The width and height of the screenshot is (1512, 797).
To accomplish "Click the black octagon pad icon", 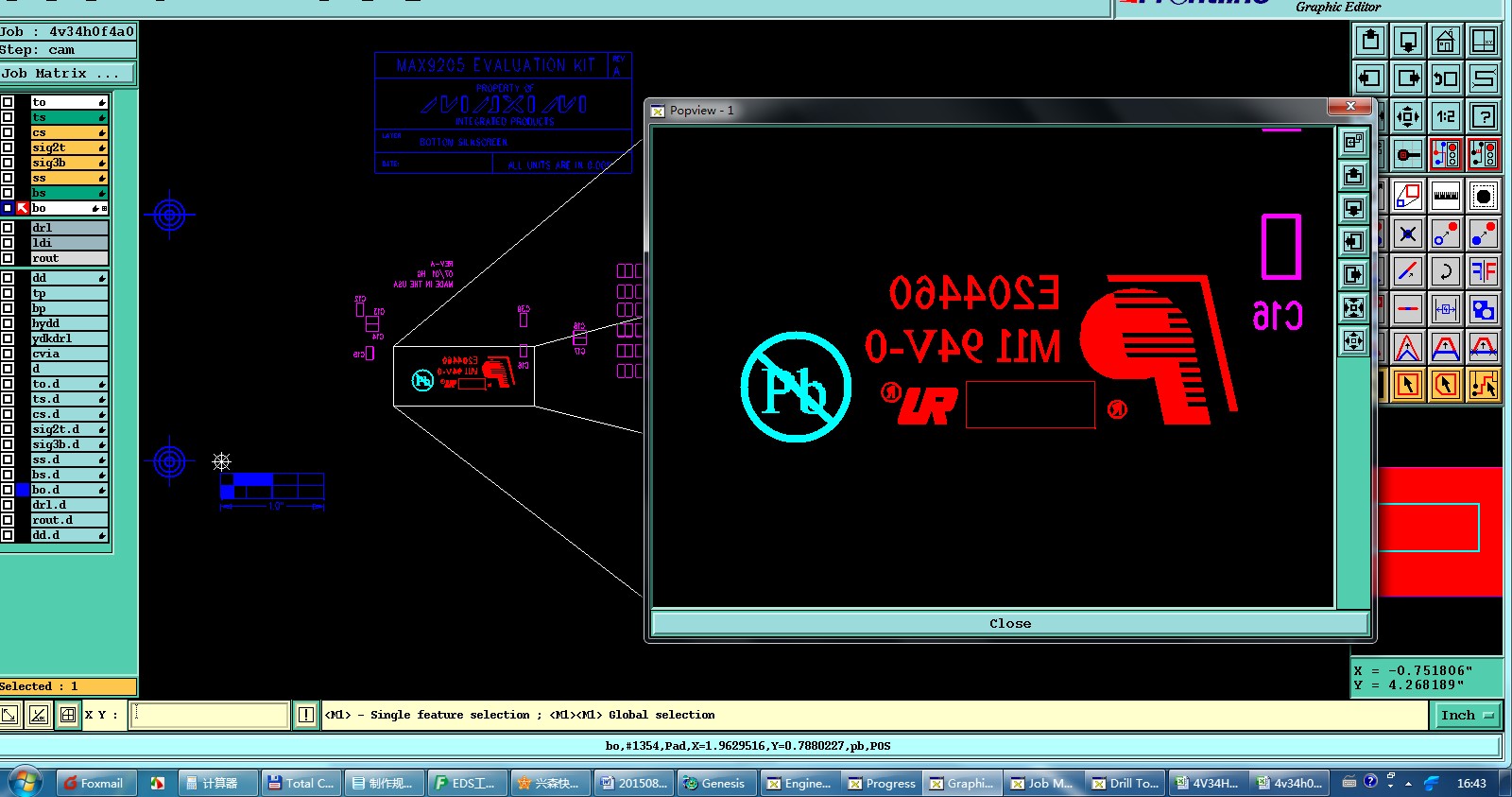I will click(x=1484, y=196).
